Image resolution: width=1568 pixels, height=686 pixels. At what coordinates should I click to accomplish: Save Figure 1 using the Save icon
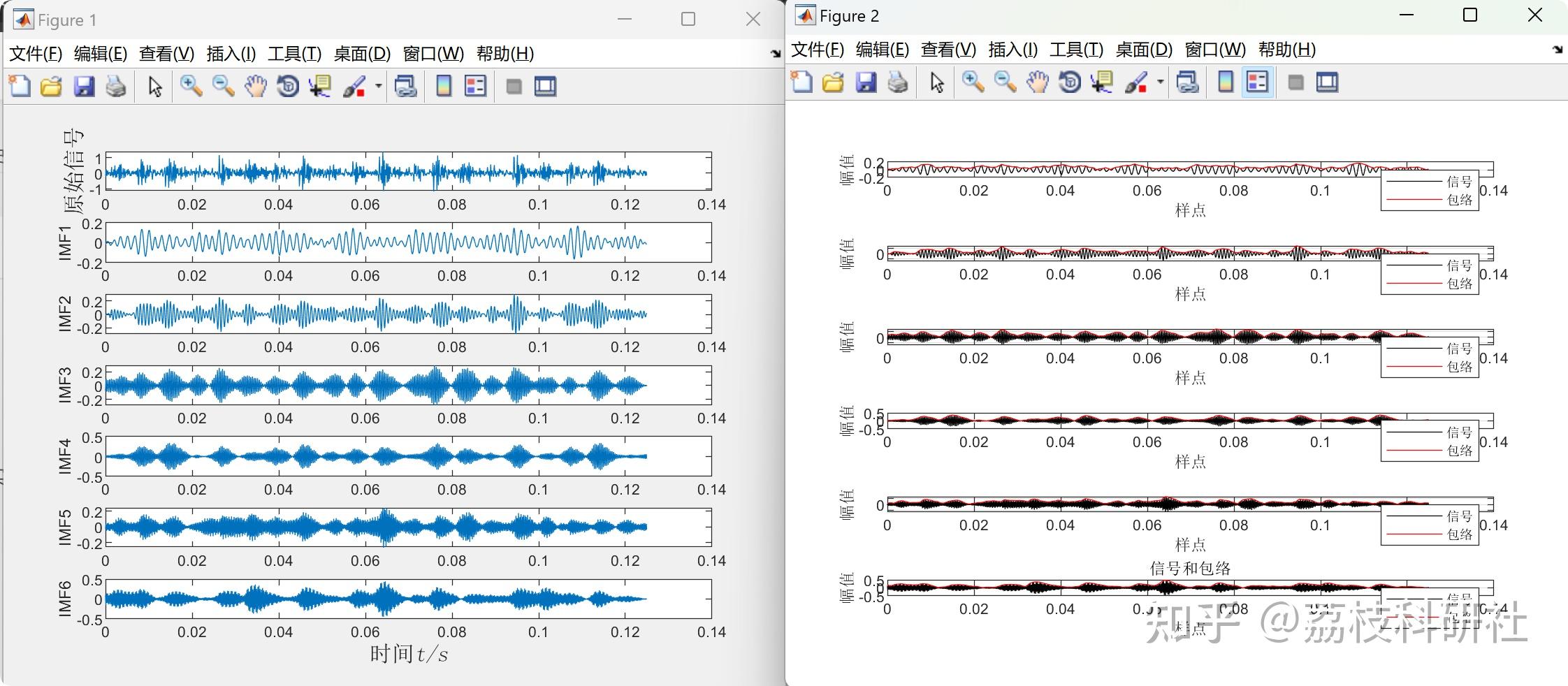[x=85, y=85]
